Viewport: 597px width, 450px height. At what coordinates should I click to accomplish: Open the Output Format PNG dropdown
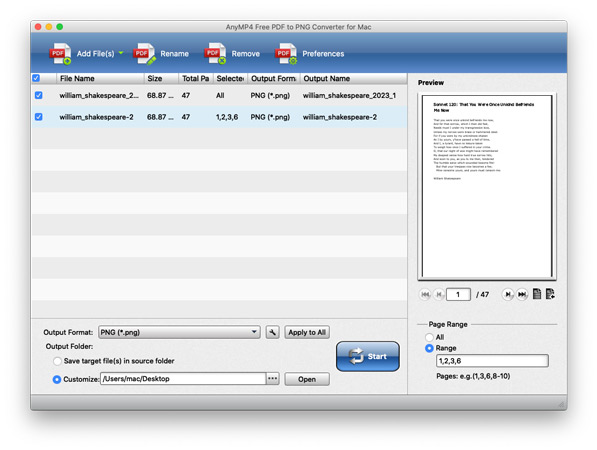[179, 332]
